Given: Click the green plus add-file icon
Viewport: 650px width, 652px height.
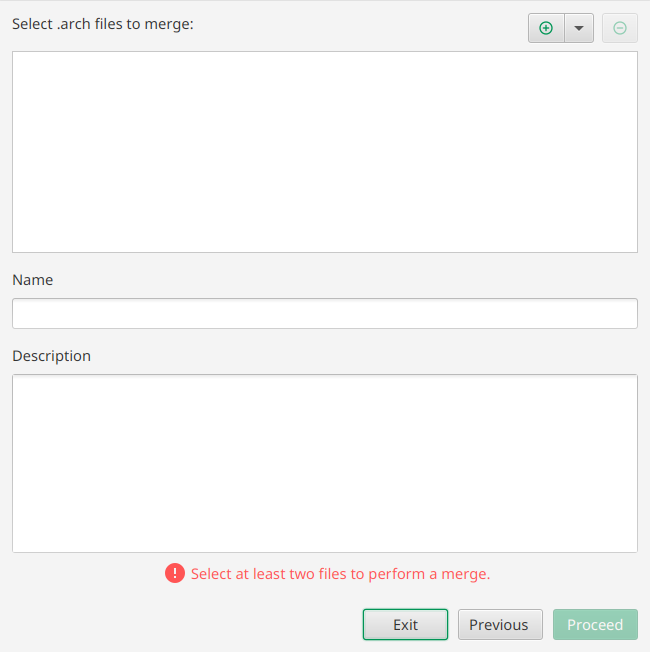Looking at the screenshot, I should [x=546, y=28].
